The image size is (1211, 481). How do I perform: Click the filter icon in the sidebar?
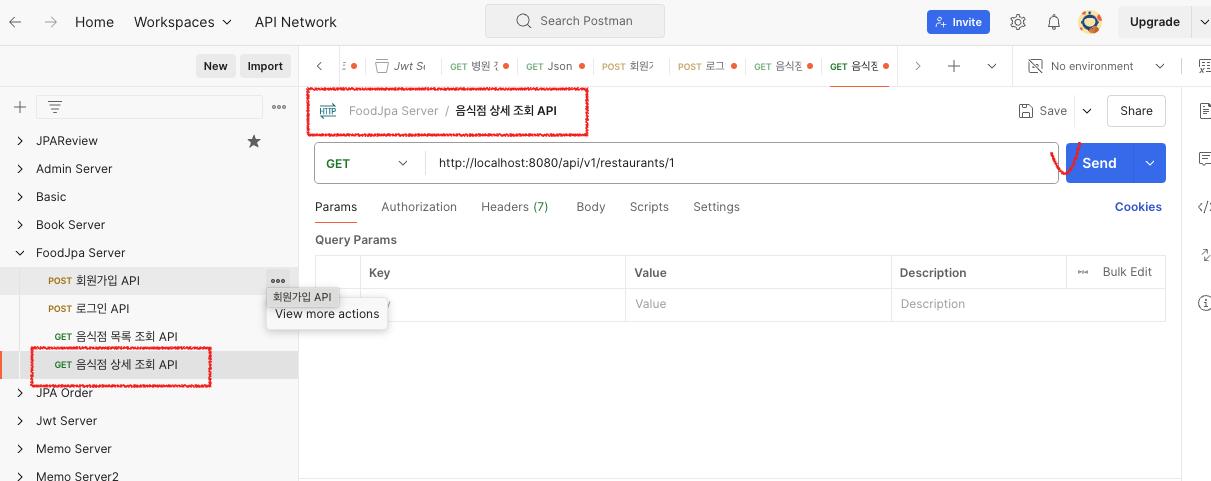54,107
